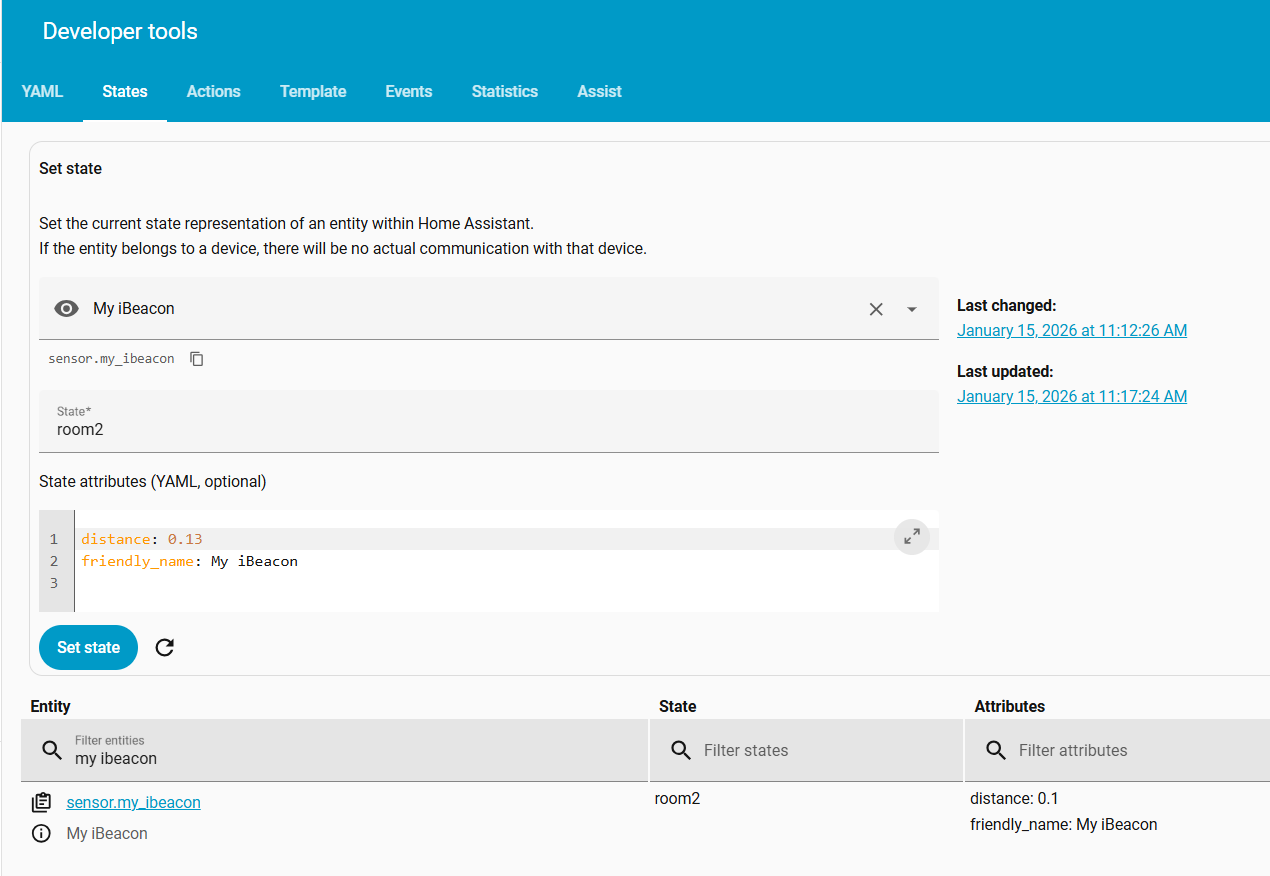Screen dimensions: 1270x876
Task: Click the eye icon in entity picker
Action: click(x=66, y=309)
